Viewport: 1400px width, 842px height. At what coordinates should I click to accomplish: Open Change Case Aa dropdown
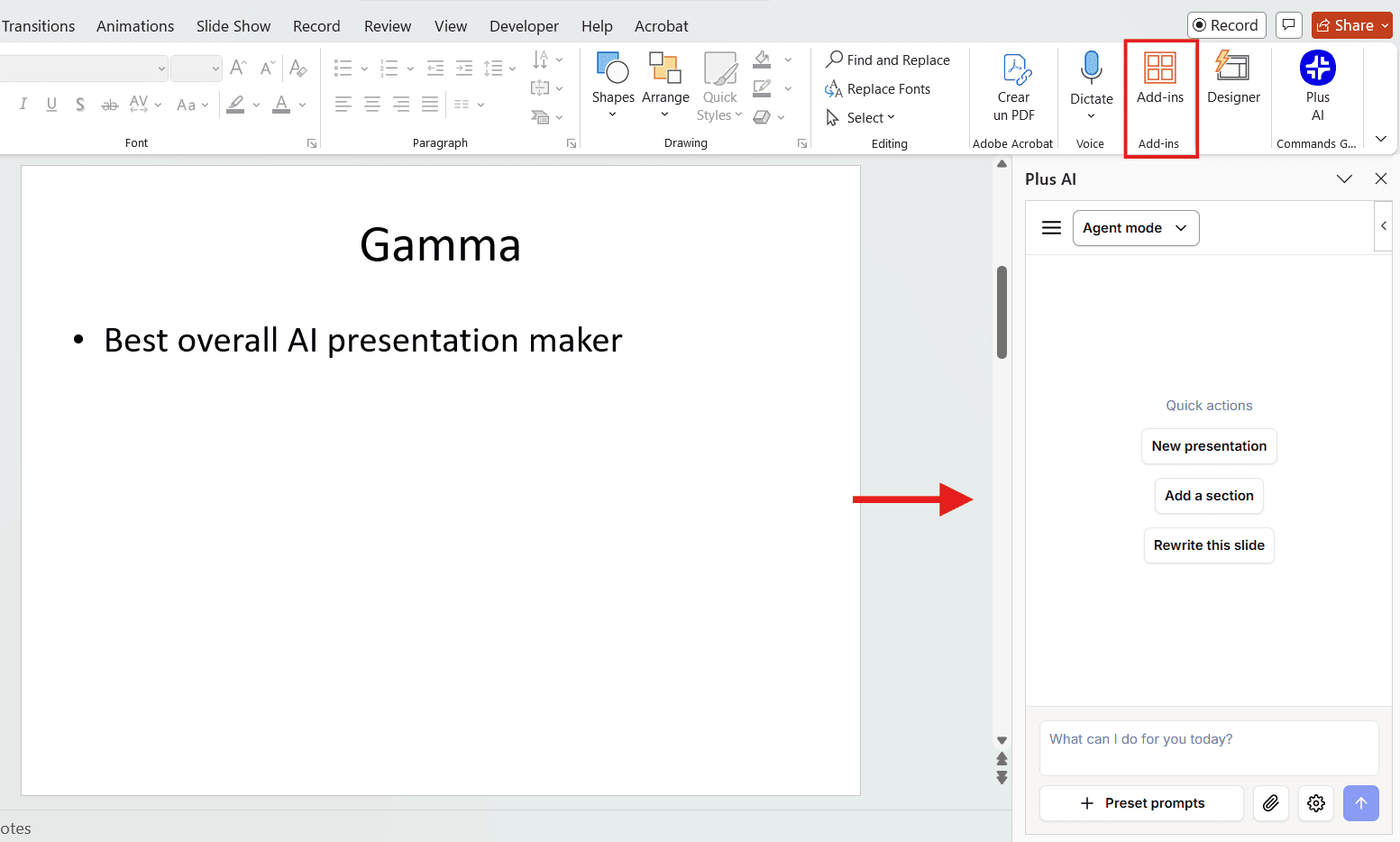(x=192, y=105)
